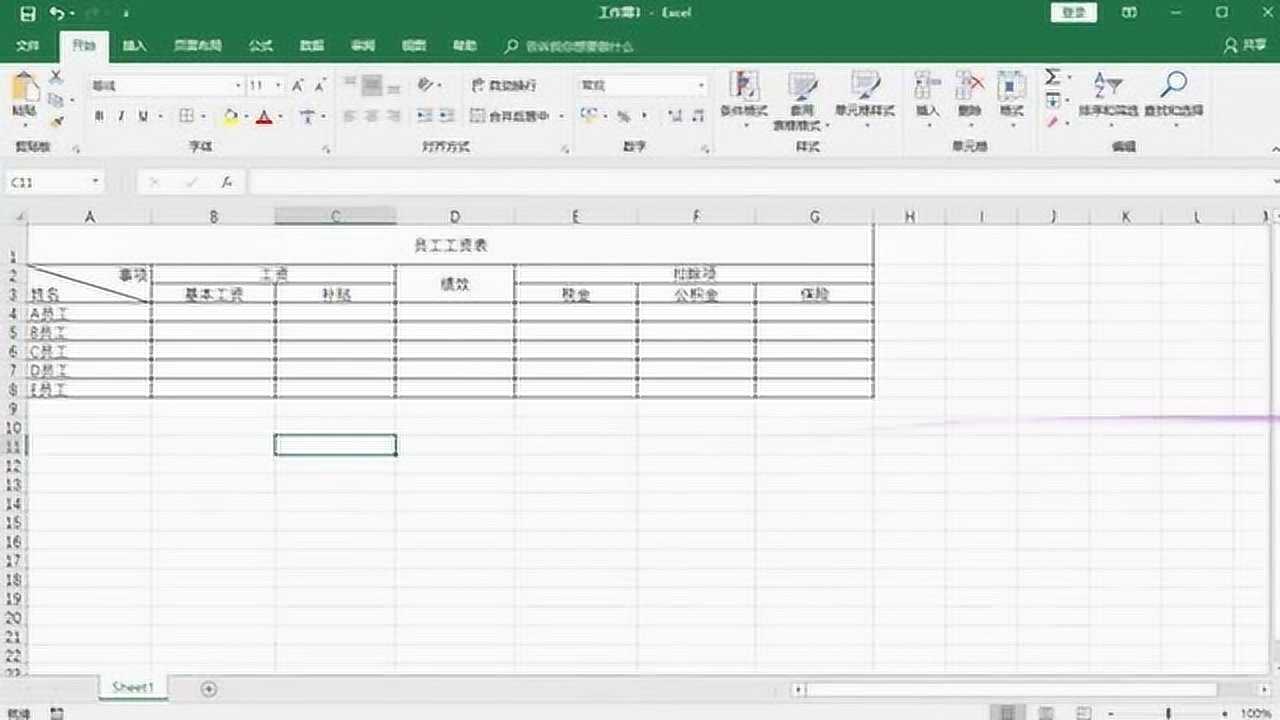Click the Name Box showing C11
This screenshot has width=1280, height=720.
(55, 182)
